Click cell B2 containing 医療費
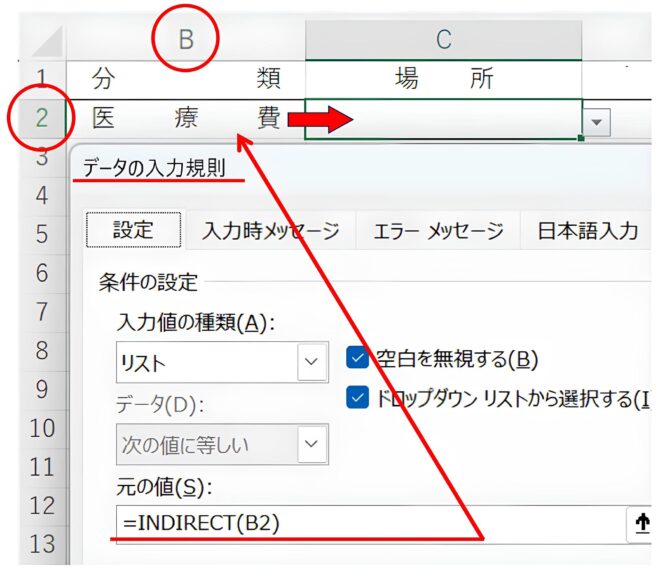 point(186,118)
